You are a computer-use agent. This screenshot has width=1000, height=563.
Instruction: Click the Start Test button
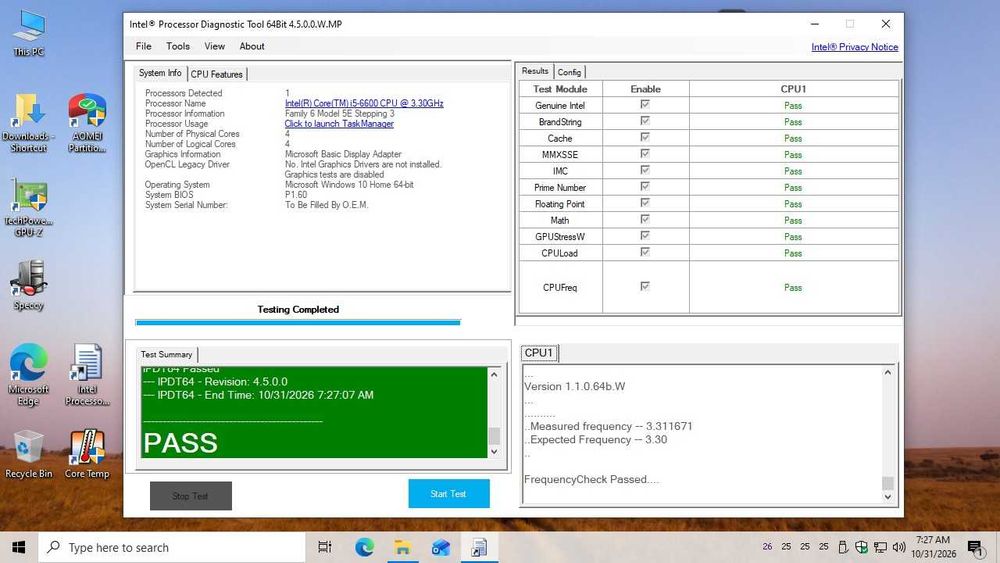click(449, 494)
